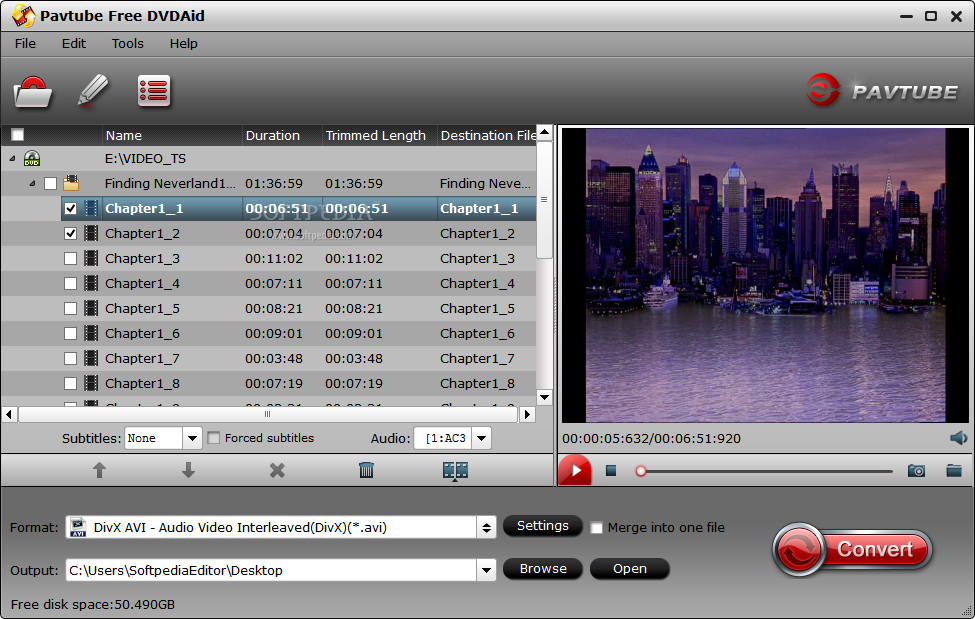Take a snapshot with the camera icon
The height and width of the screenshot is (619, 975).
(916, 470)
